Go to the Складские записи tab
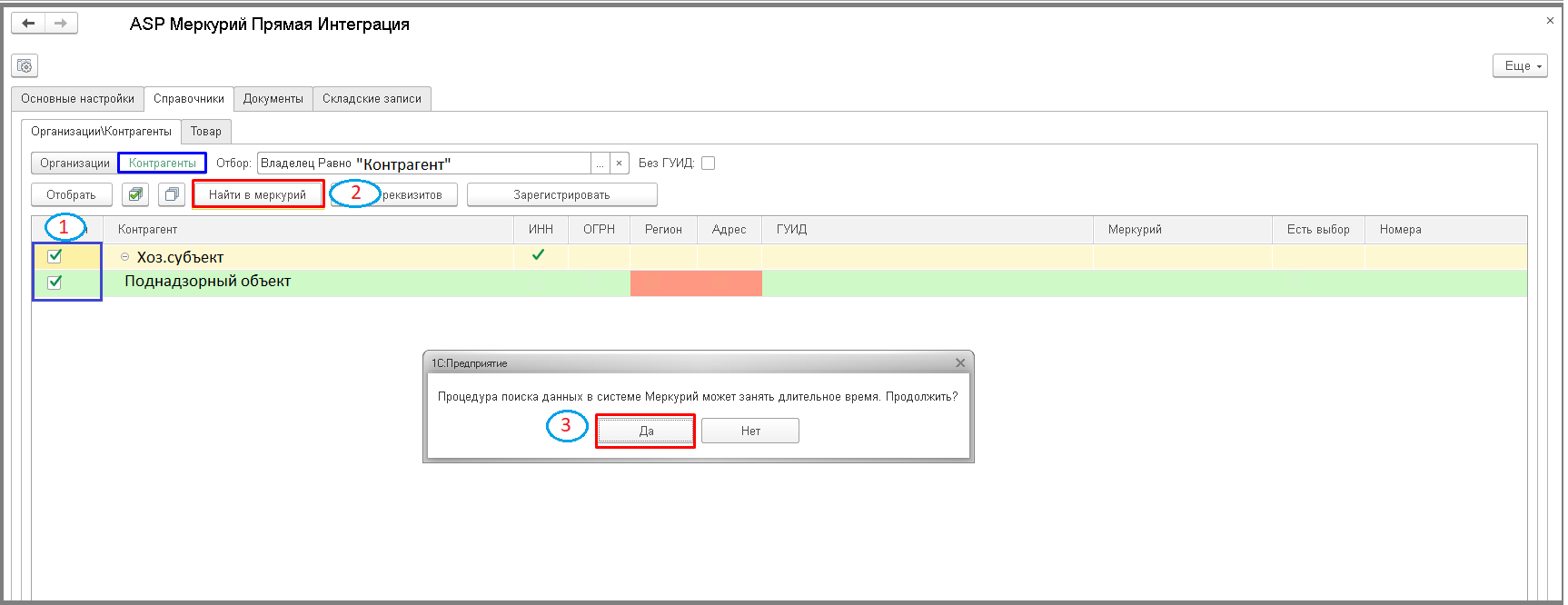This screenshot has height=605, width=1568. point(372,99)
